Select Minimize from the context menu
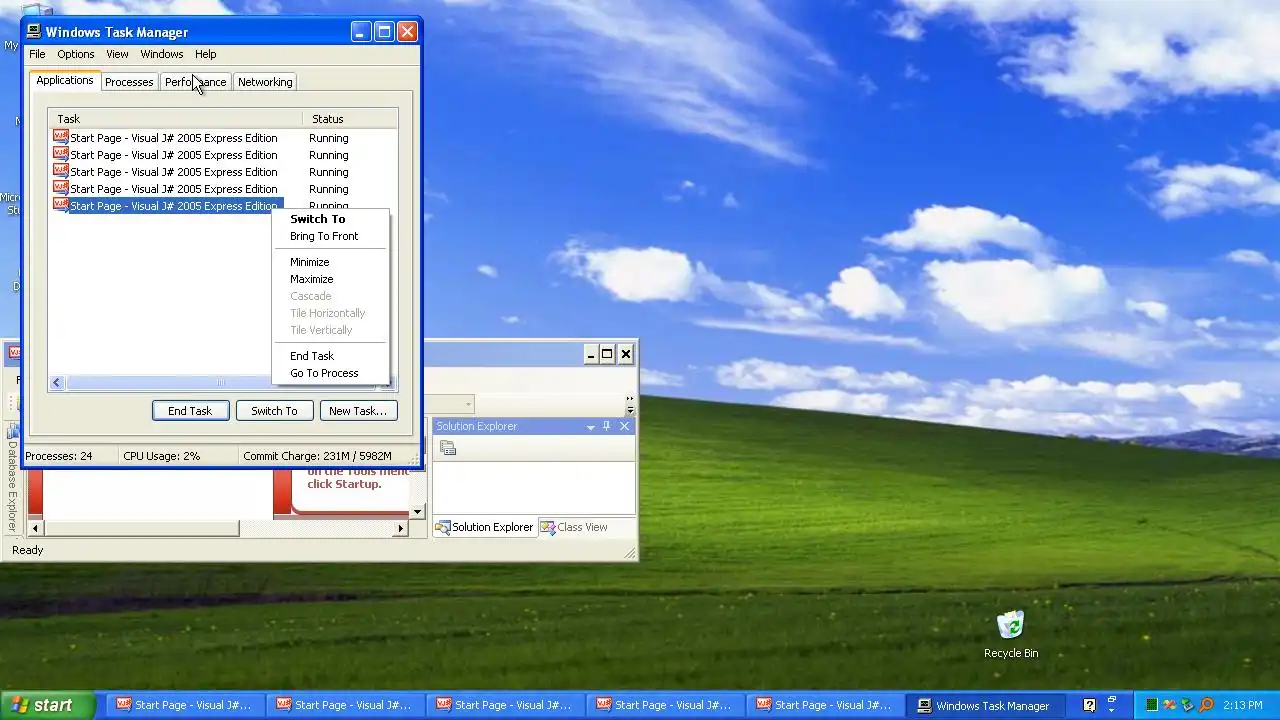1280x720 pixels. pos(330,262)
